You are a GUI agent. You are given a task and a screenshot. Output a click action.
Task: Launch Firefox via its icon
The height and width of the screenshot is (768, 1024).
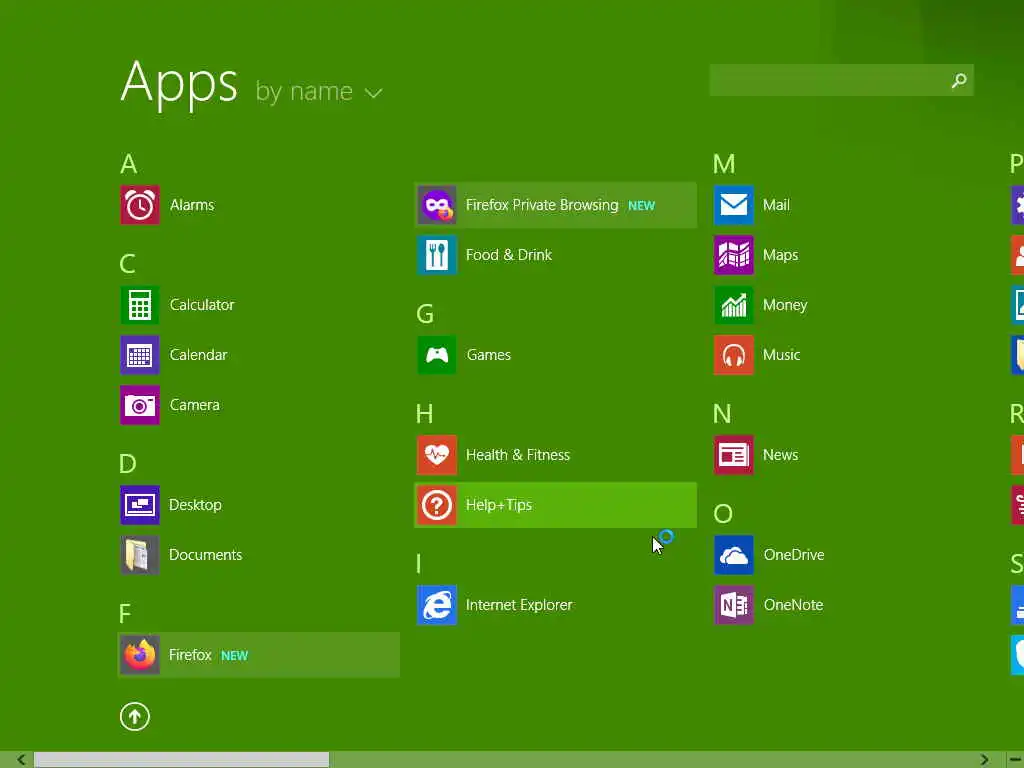click(x=140, y=655)
